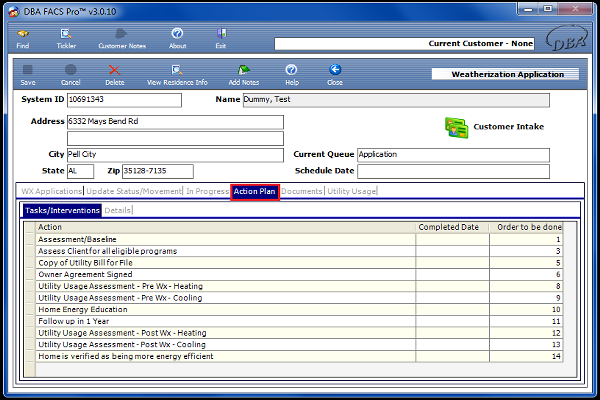Open the Update Status/Movement tab
Viewport: 600px width, 400px height.
coord(134,191)
